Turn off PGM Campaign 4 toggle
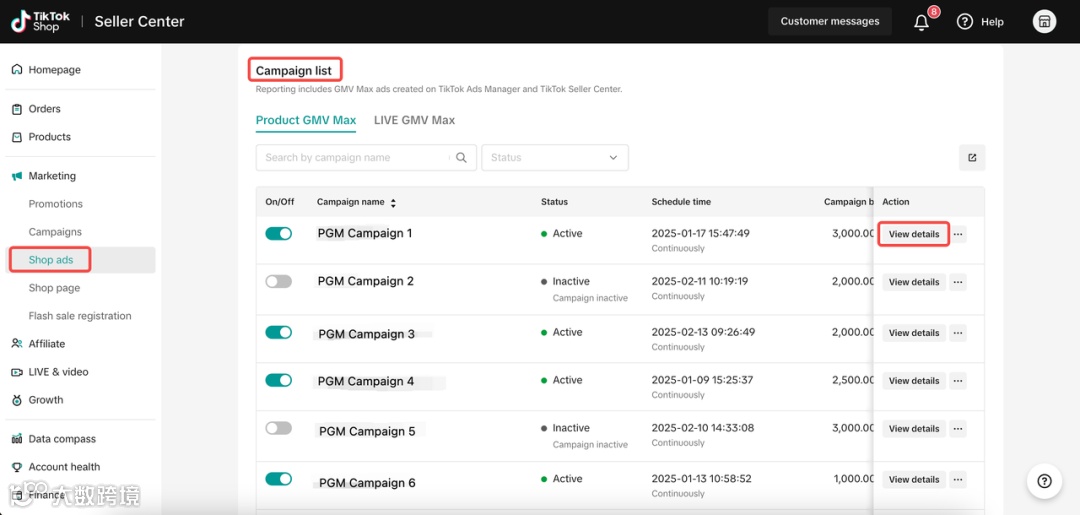The width and height of the screenshot is (1080, 515). (278, 381)
